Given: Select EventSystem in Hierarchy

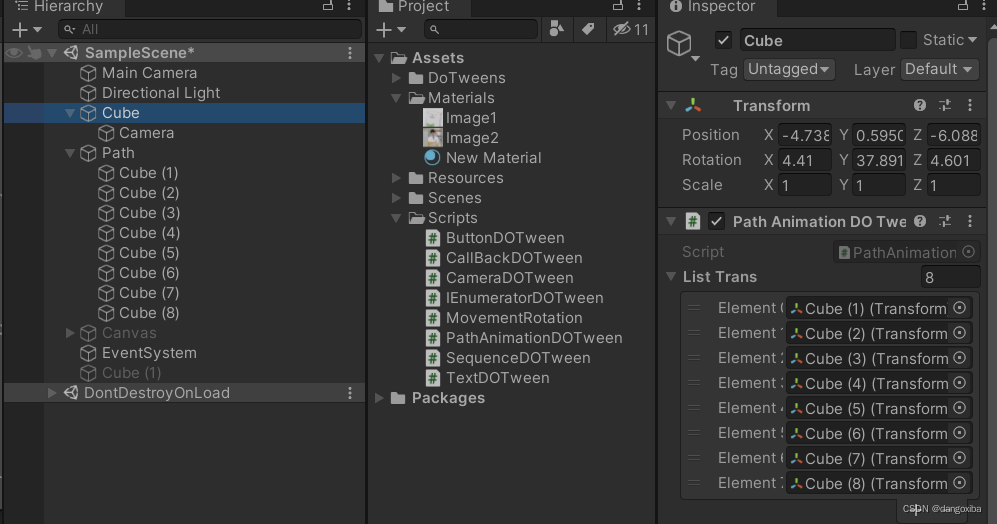Looking at the screenshot, I should pos(149,353).
